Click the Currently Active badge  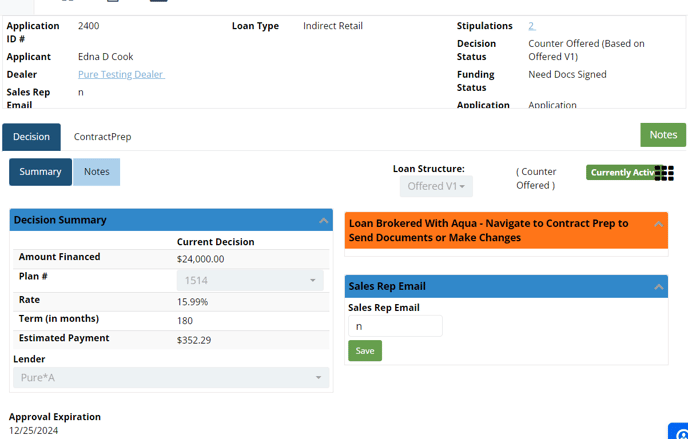tap(622, 172)
